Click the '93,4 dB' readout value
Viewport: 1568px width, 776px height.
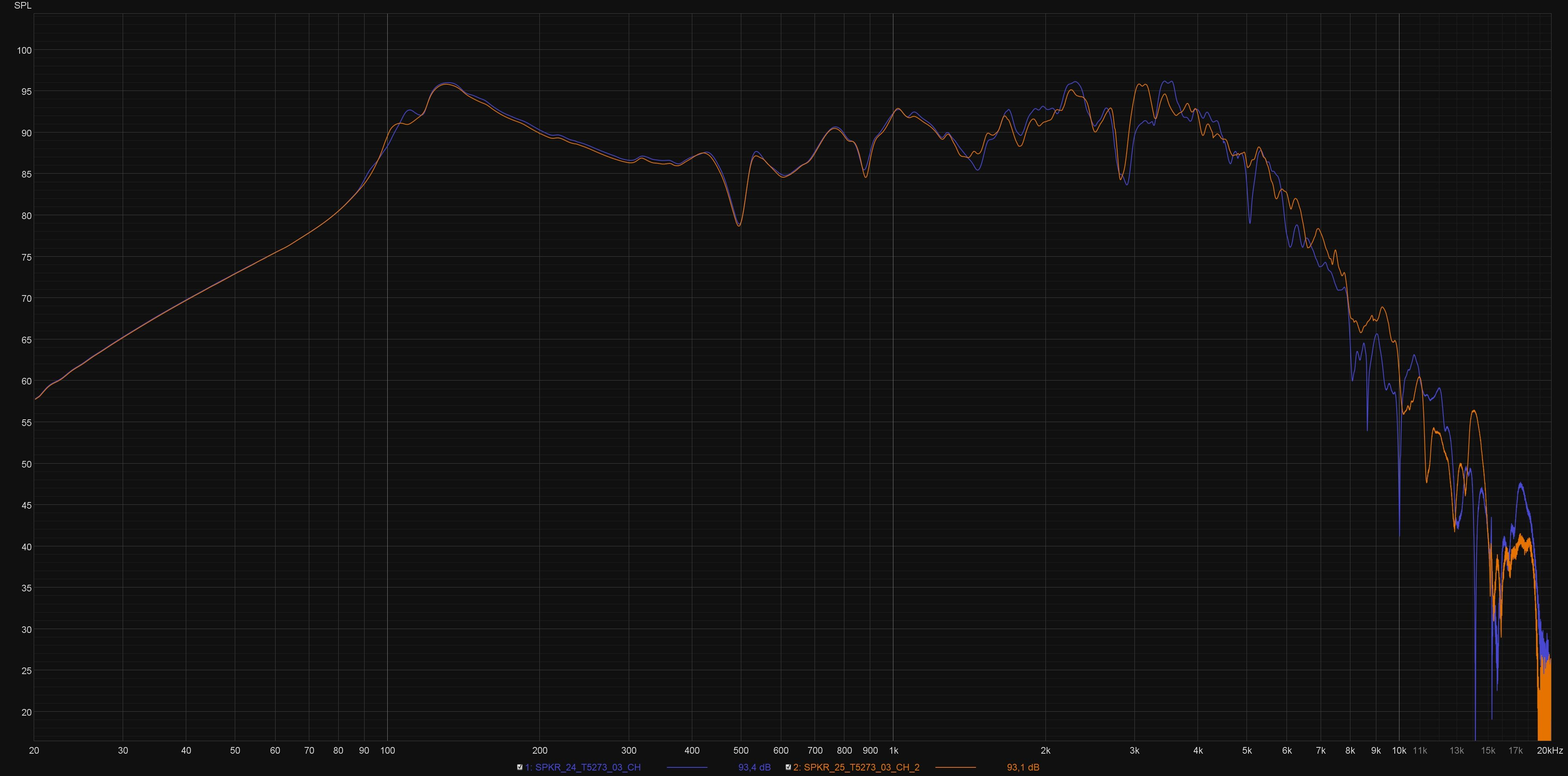coord(754,767)
